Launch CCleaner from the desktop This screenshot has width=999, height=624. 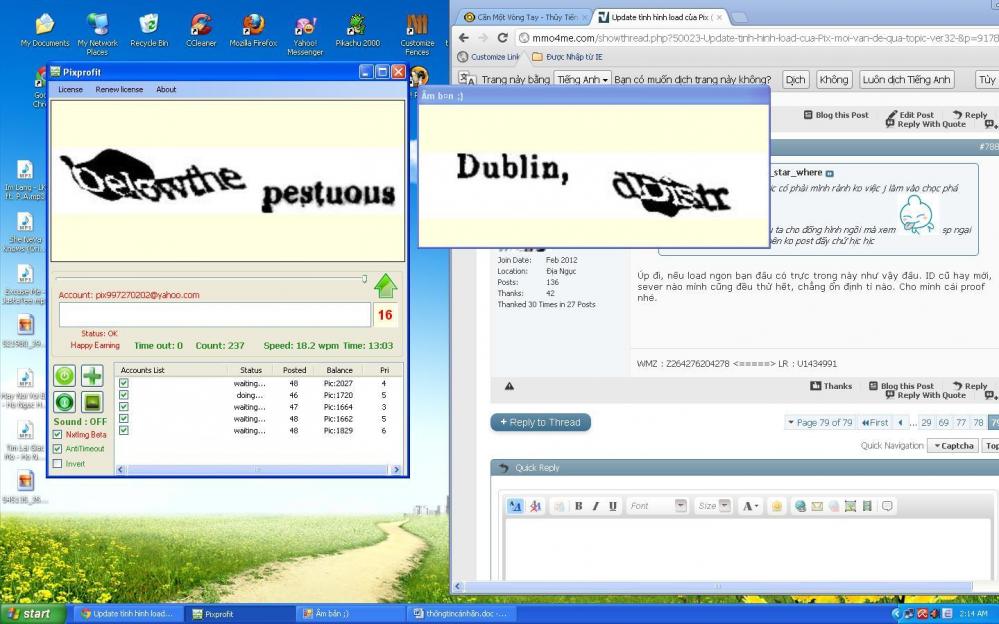point(201,30)
